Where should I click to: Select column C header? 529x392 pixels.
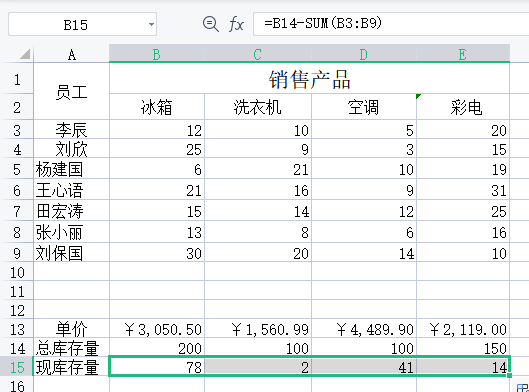pyautogui.click(x=258, y=54)
